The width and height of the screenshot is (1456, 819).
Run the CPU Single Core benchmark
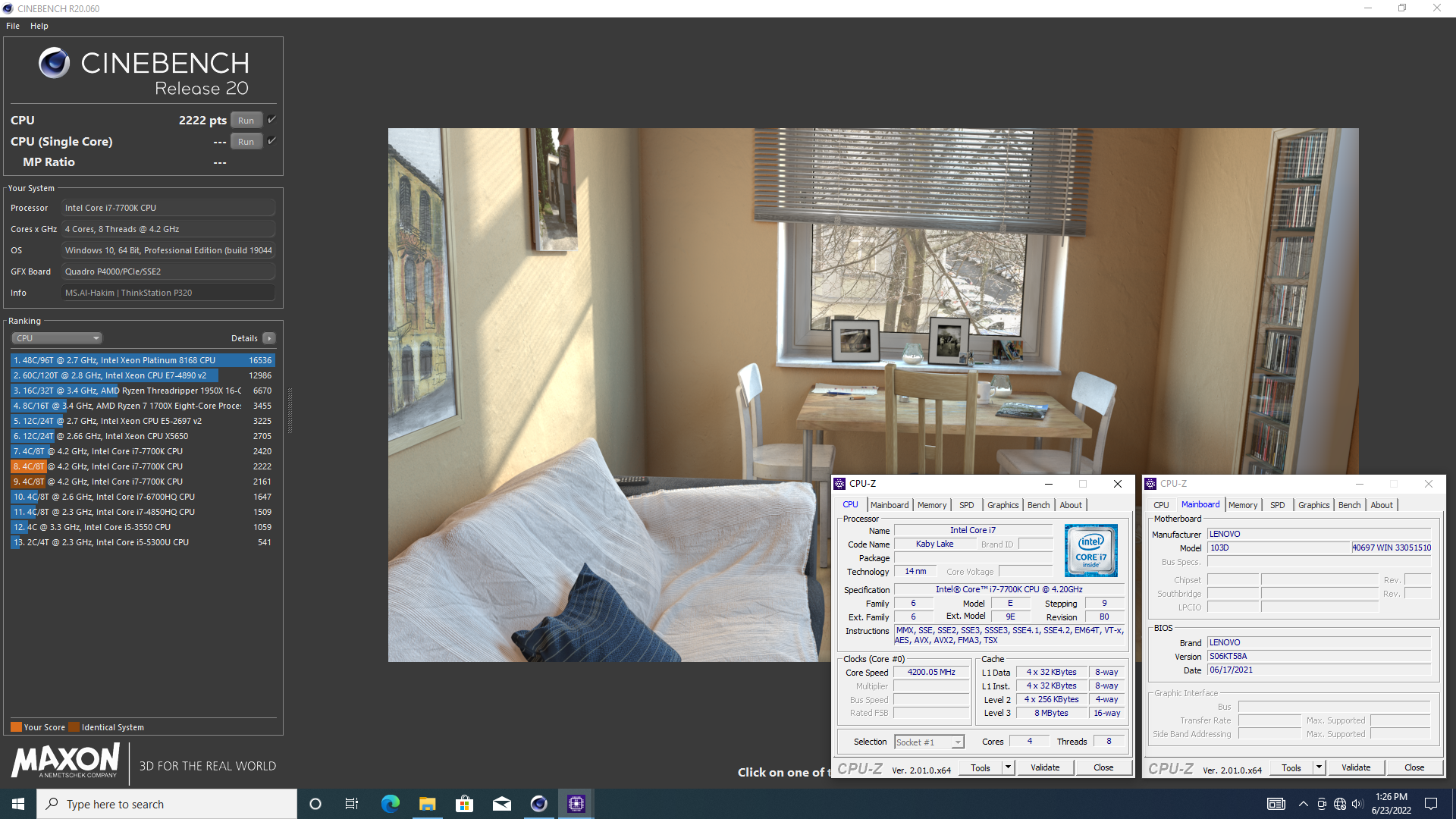click(246, 142)
